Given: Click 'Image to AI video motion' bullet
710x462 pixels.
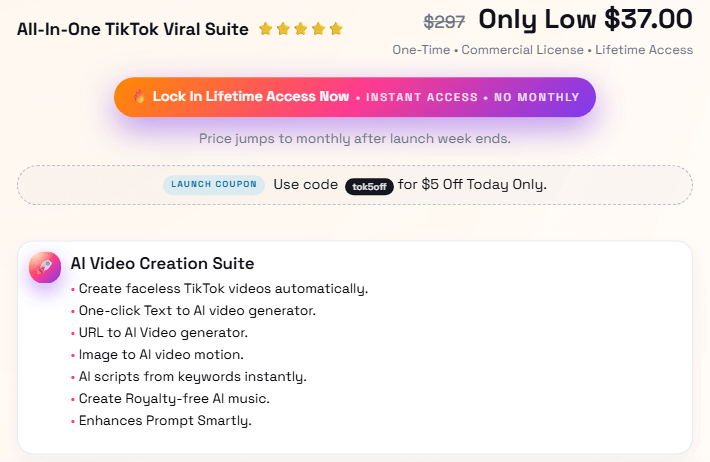Looking at the screenshot, I should tap(160, 355).
